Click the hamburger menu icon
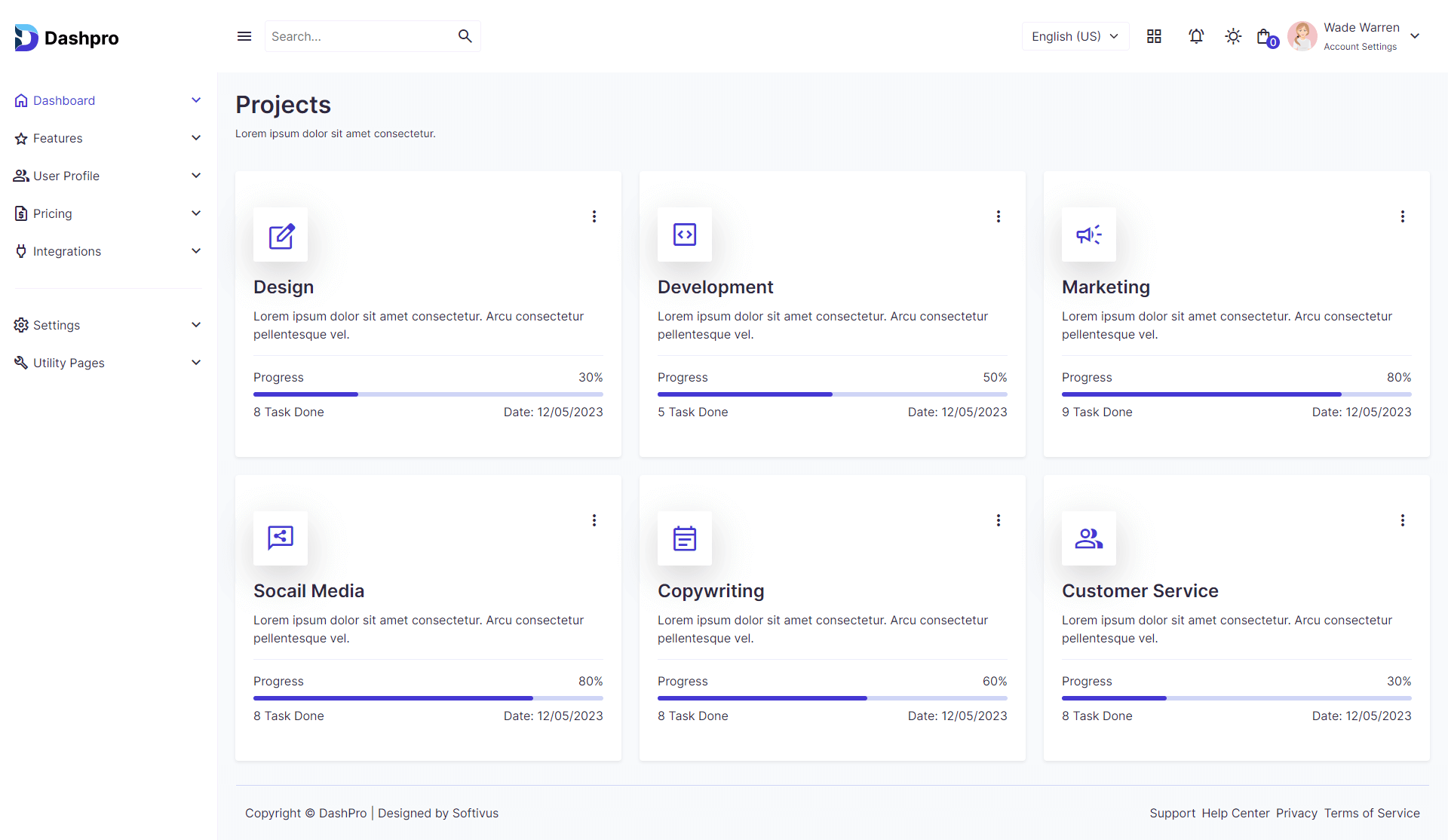 click(244, 36)
